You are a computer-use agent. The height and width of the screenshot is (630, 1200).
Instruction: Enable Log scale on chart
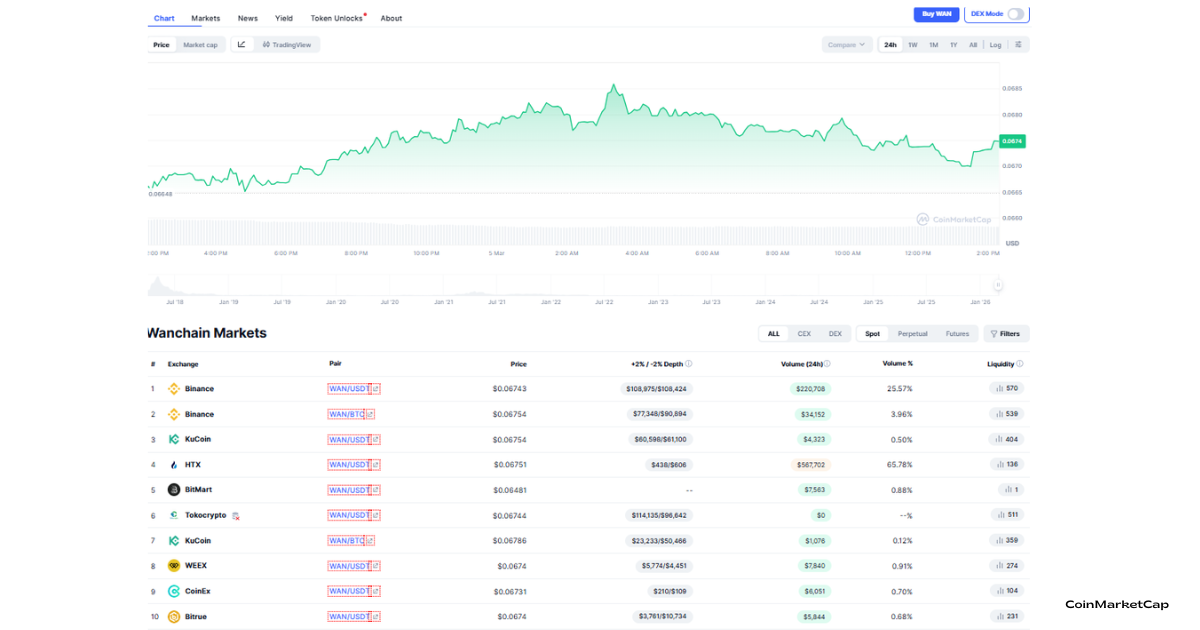pos(995,44)
